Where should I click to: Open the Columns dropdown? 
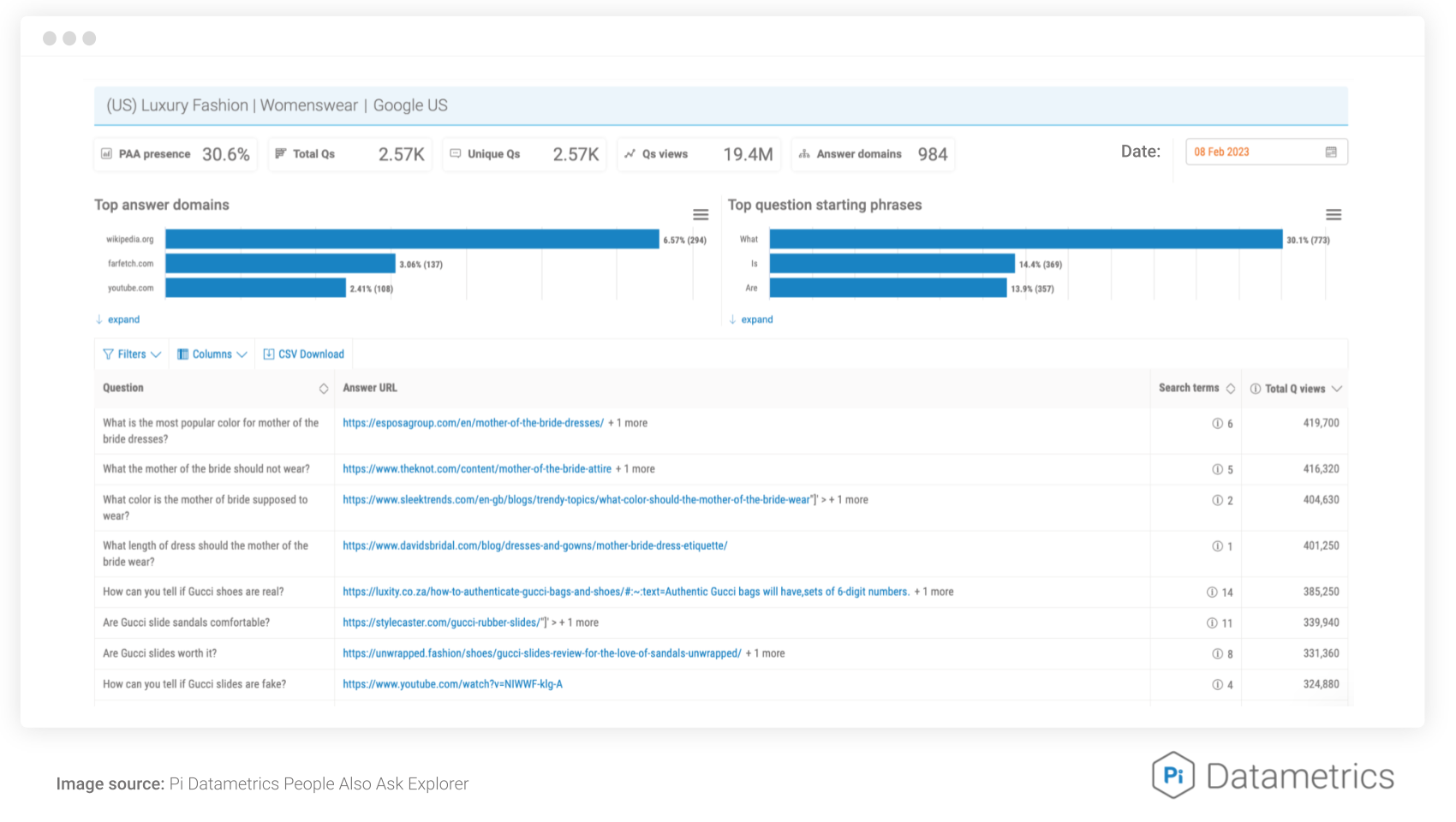tap(212, 354)
